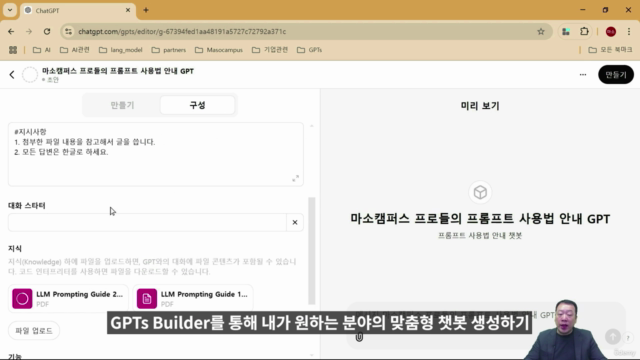Click the send arrow button in preview
The height and width of the screenshot is (360, 640).
(x=613, y=337)
